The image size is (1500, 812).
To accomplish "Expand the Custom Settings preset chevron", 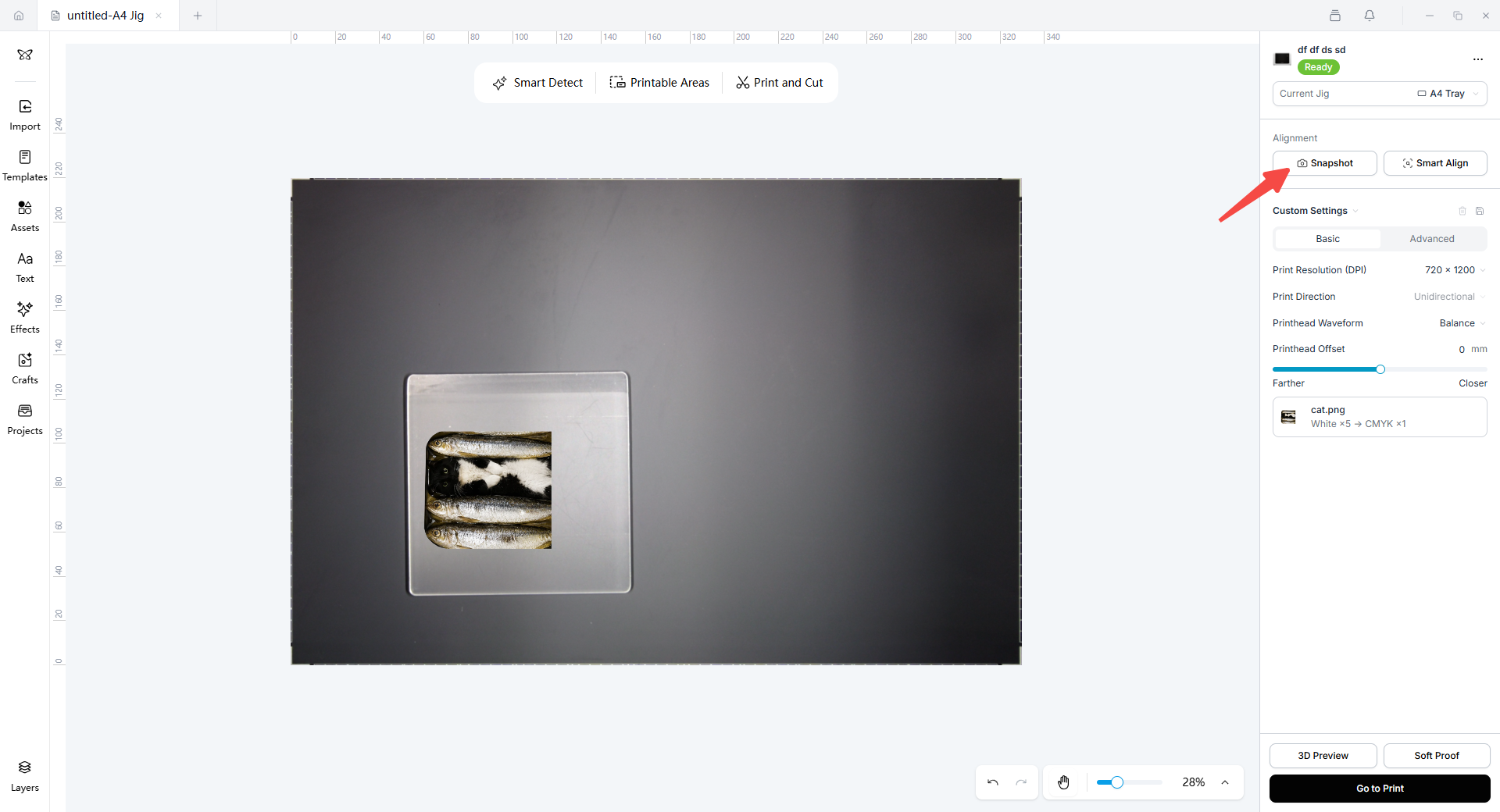I will 1355,211.
